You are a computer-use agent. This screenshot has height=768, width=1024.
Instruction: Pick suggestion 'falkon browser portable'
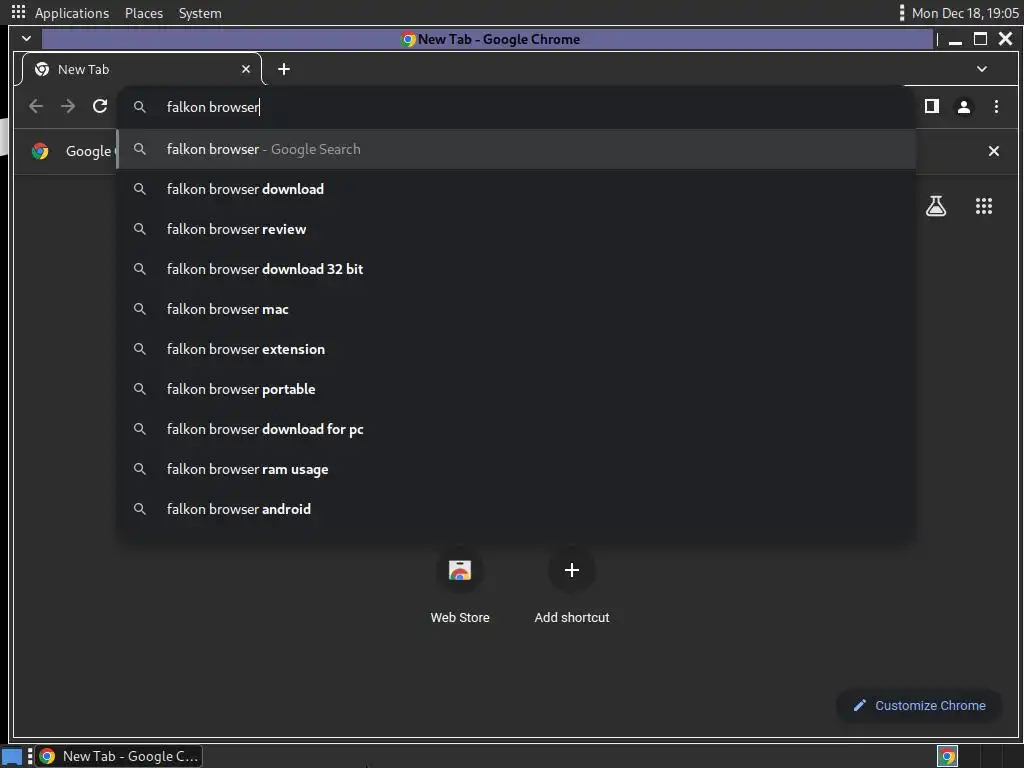[x=516, y=389]
